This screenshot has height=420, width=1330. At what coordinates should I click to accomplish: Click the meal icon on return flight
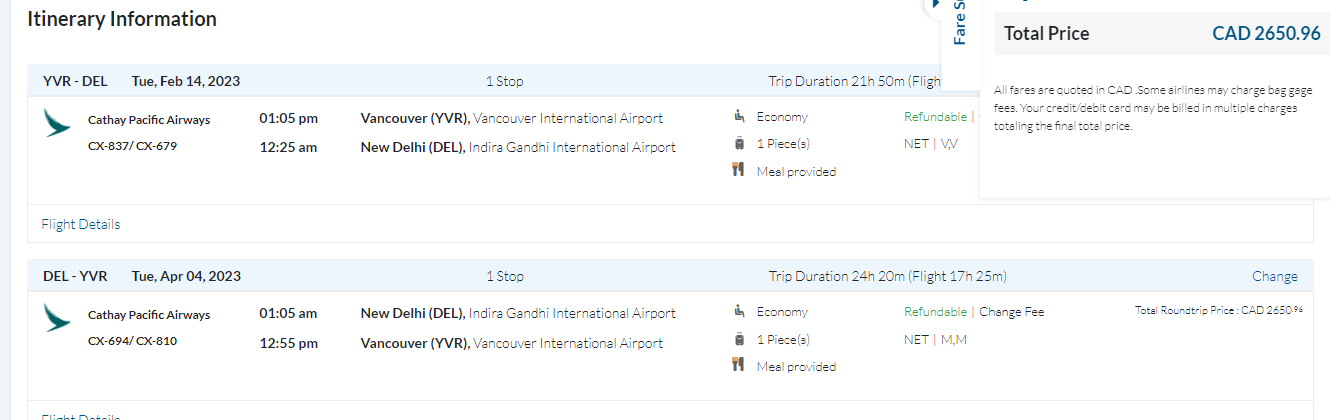(739, 366)
